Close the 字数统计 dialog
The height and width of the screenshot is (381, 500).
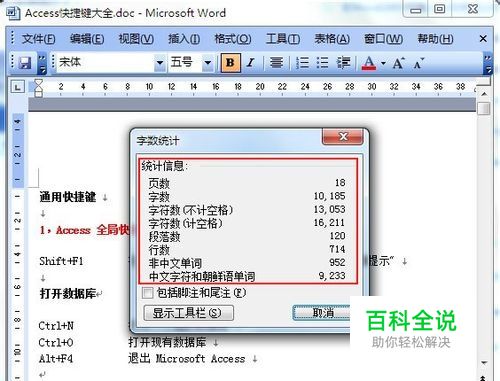343,136
